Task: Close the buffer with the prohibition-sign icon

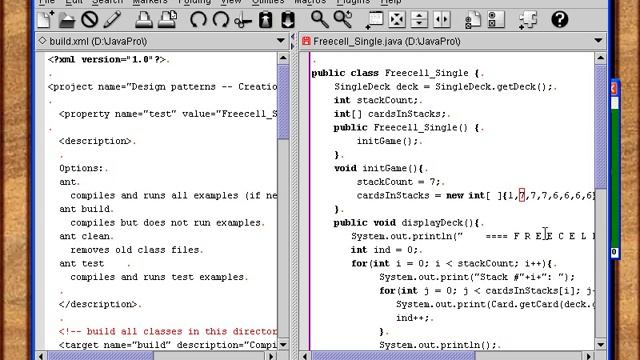Action: tap(89, 20)
